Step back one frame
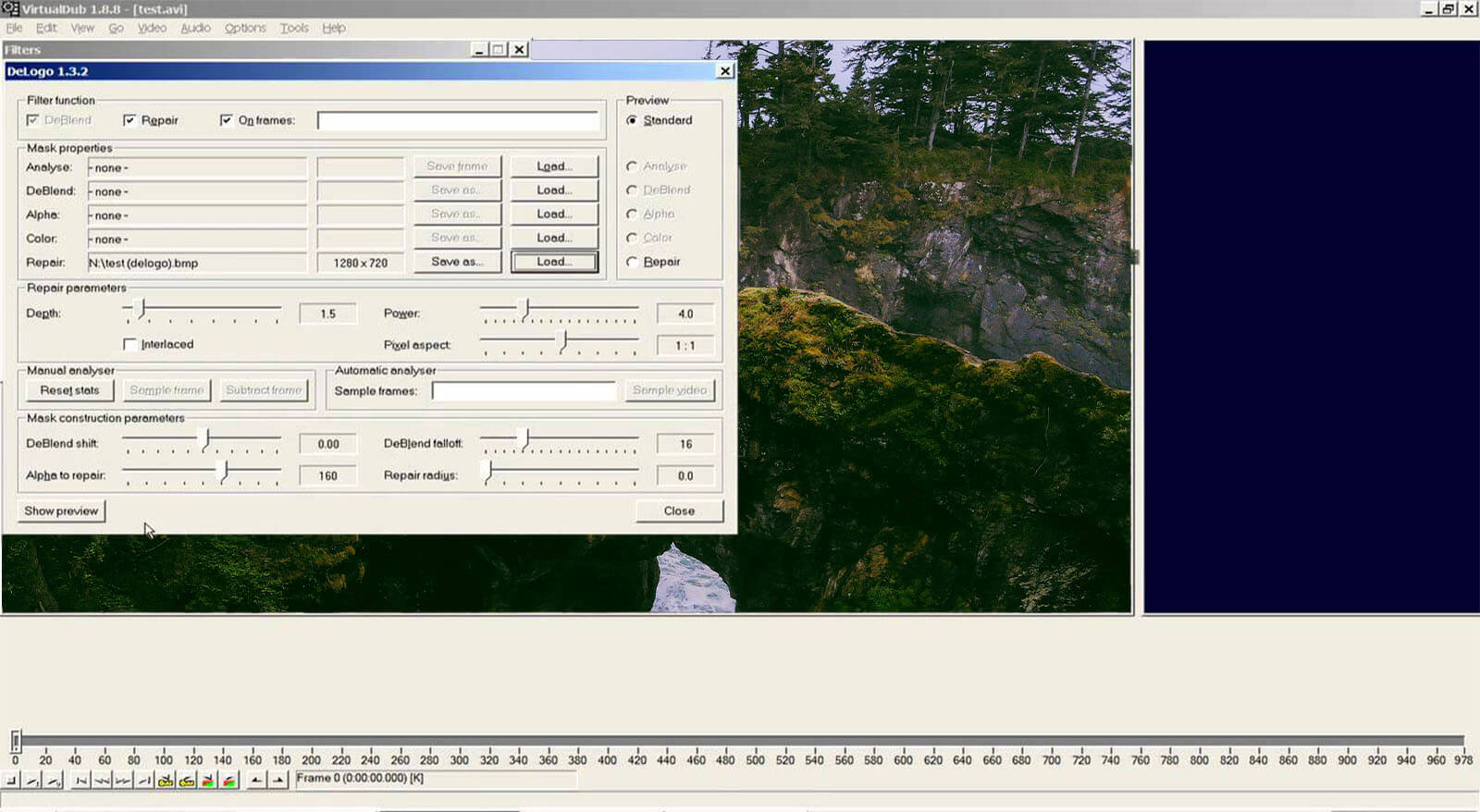The height and width of the screenshot is (812, 1480). tap(103, 781)
